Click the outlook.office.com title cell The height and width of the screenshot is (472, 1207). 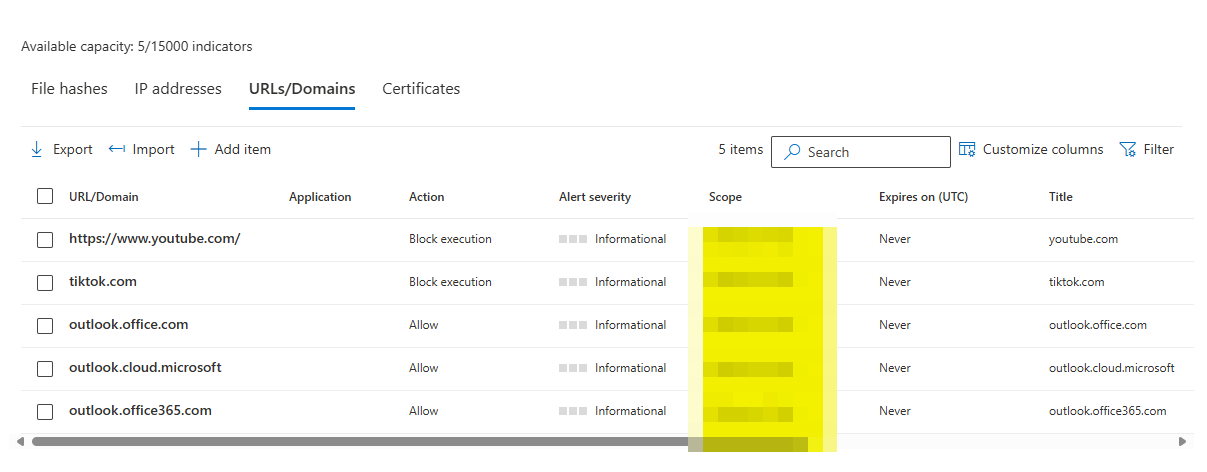[x=1098, y=325]
